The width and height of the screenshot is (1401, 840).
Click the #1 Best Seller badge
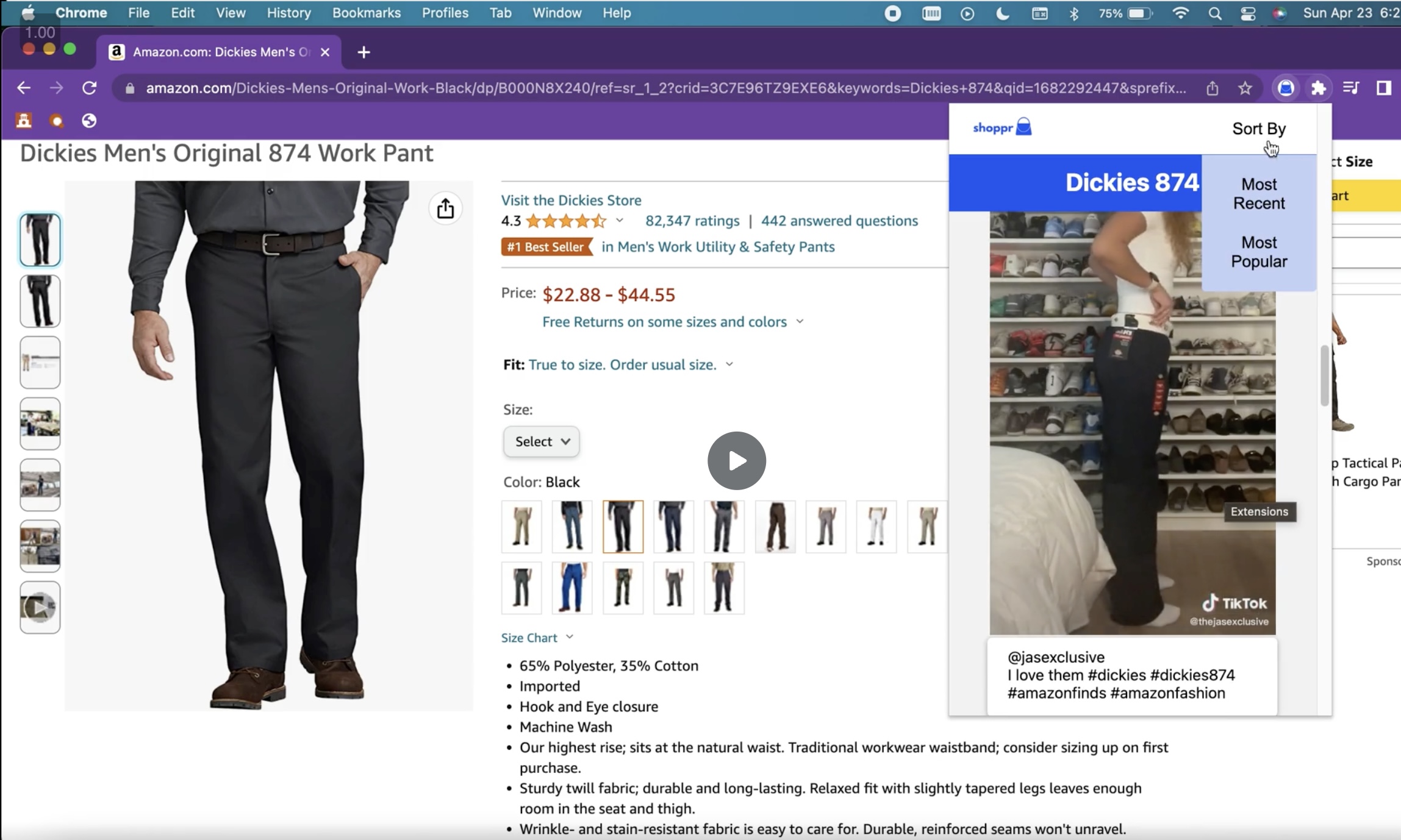pyautogui.click(x=546, y=247)
